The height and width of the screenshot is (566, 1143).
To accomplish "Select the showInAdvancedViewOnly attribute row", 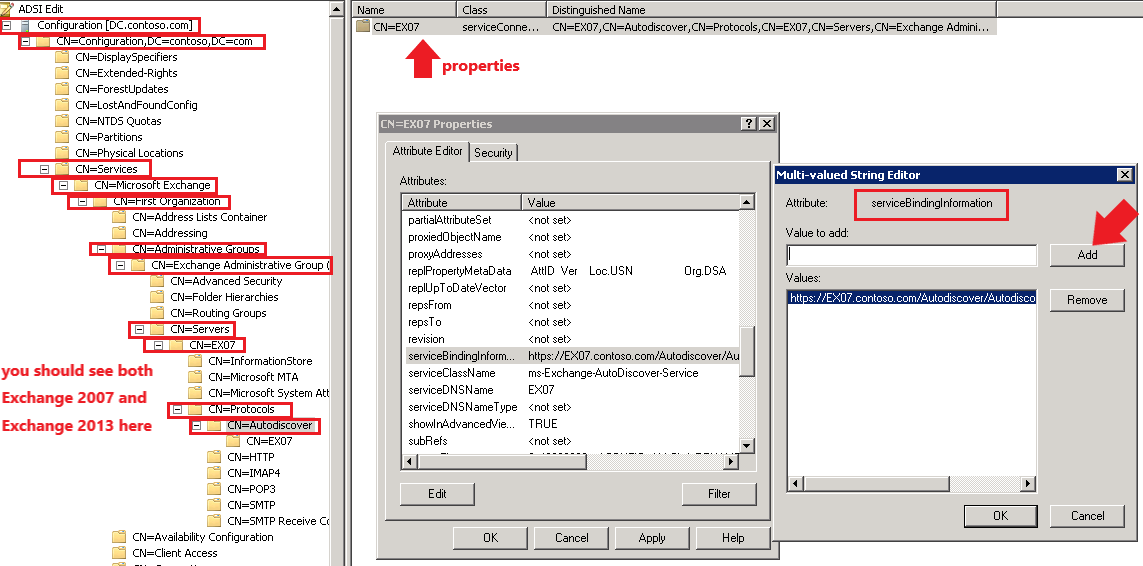I will click(x=572, y=424).
